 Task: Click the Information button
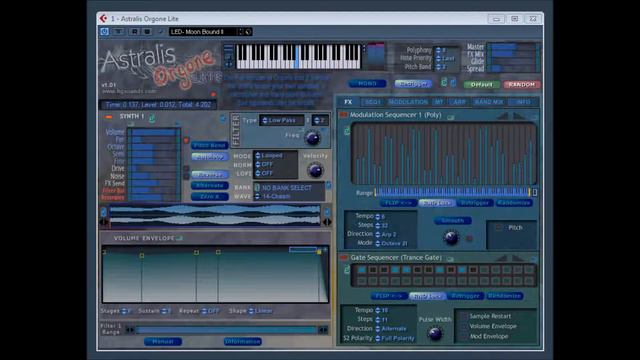(x=242, y=341)
